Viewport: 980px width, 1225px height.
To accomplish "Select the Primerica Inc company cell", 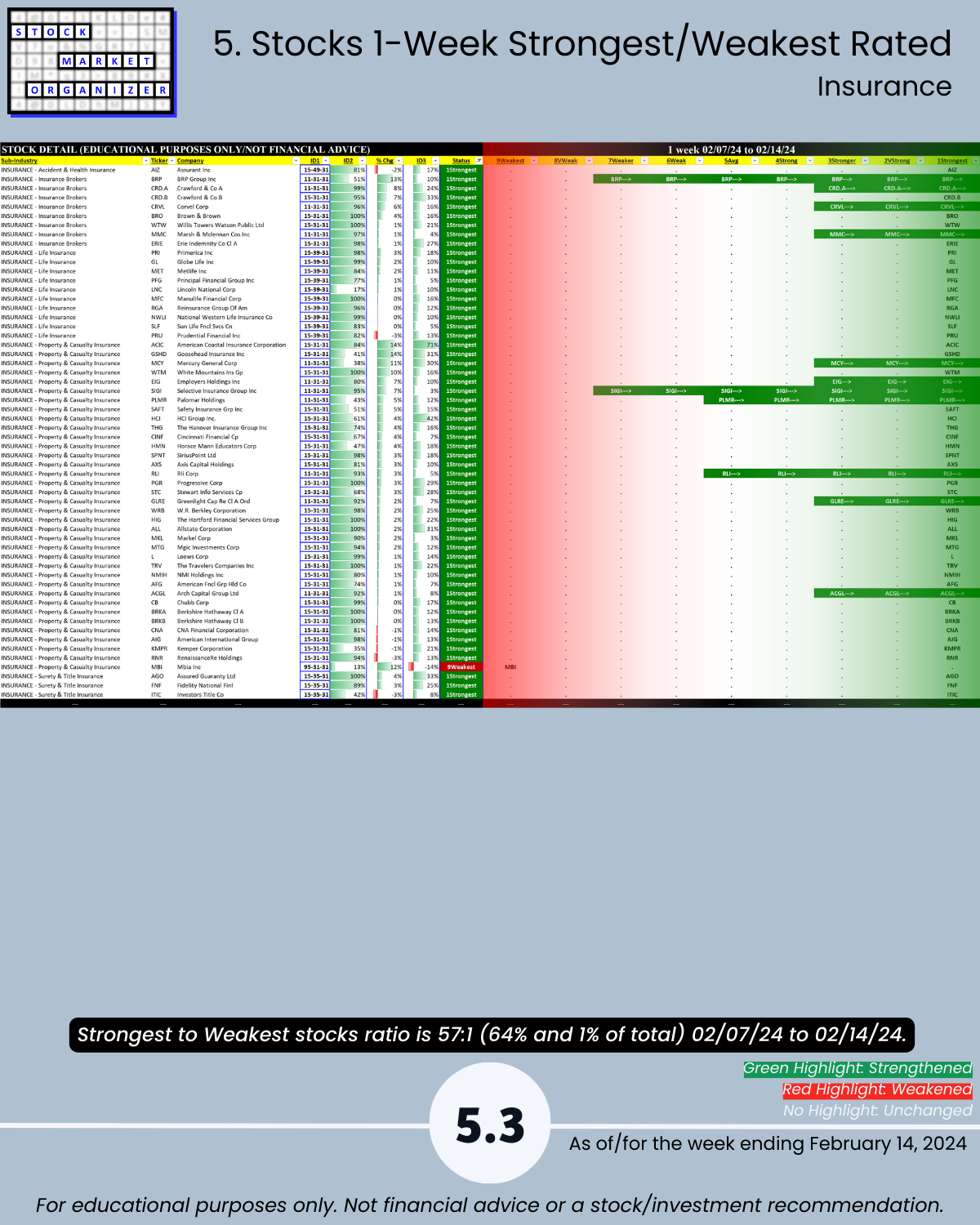I will tap(238, 253).
